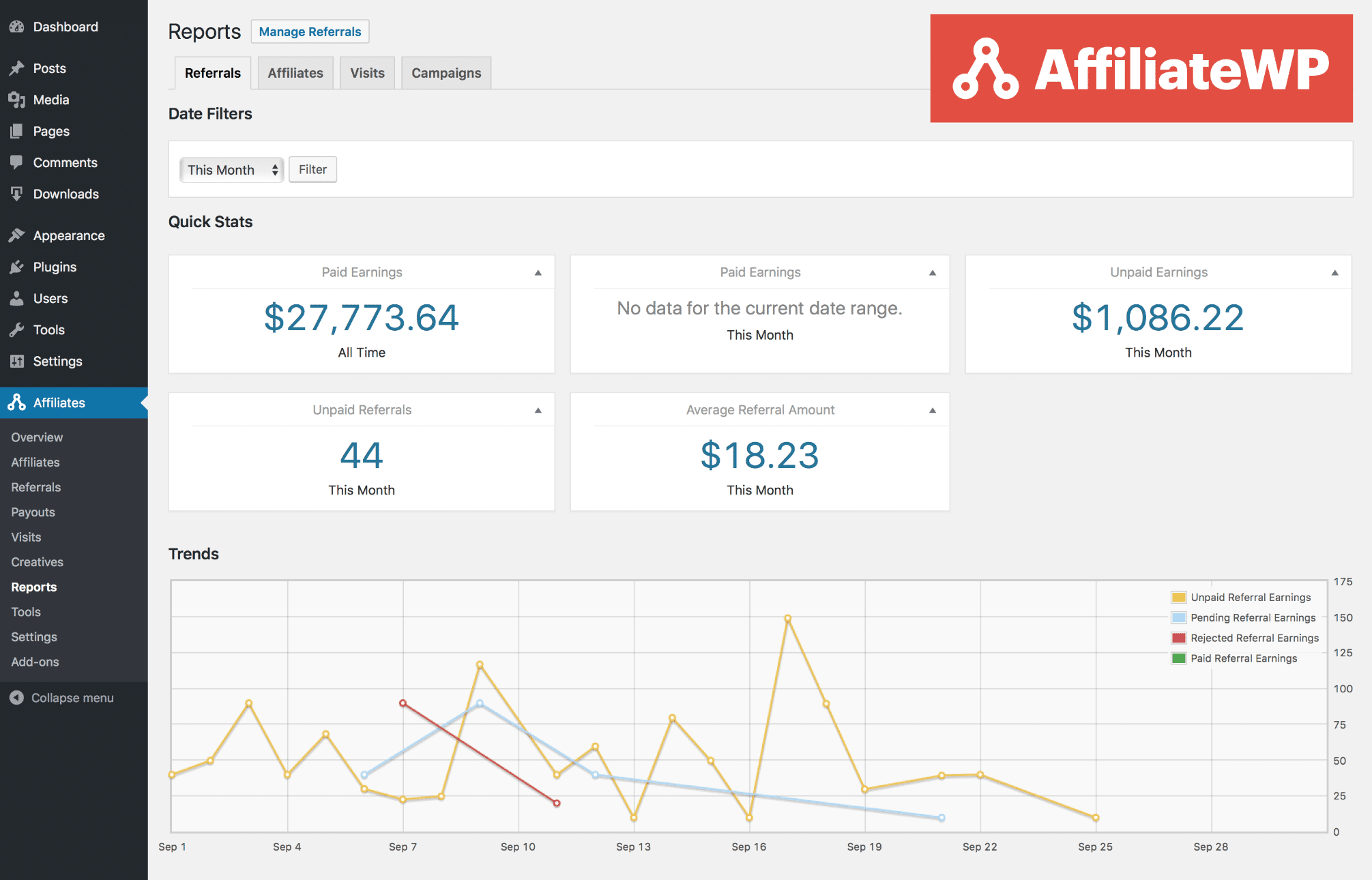Click the Affiliates menu network icon

16,402
